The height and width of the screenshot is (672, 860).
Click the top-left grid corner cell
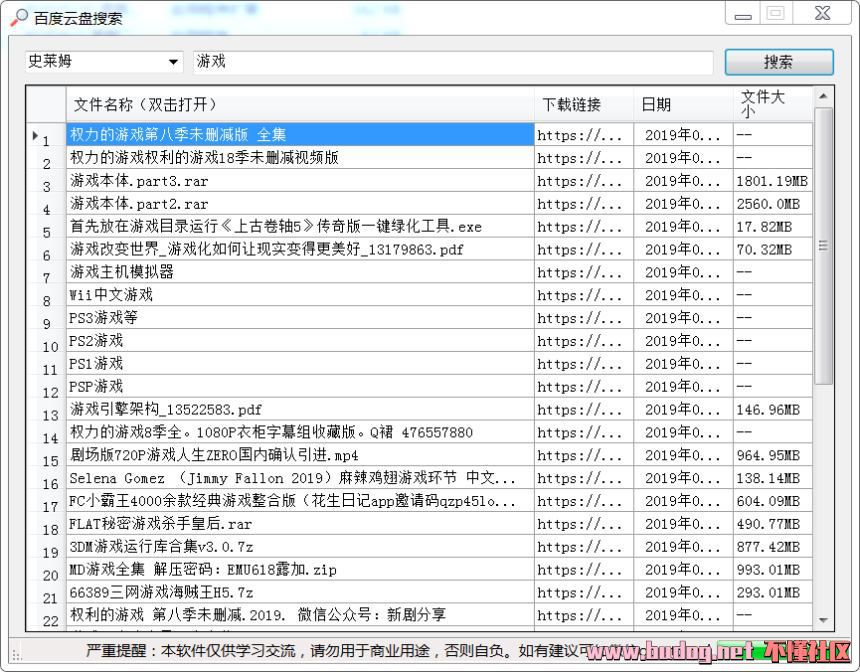point(46,104)
